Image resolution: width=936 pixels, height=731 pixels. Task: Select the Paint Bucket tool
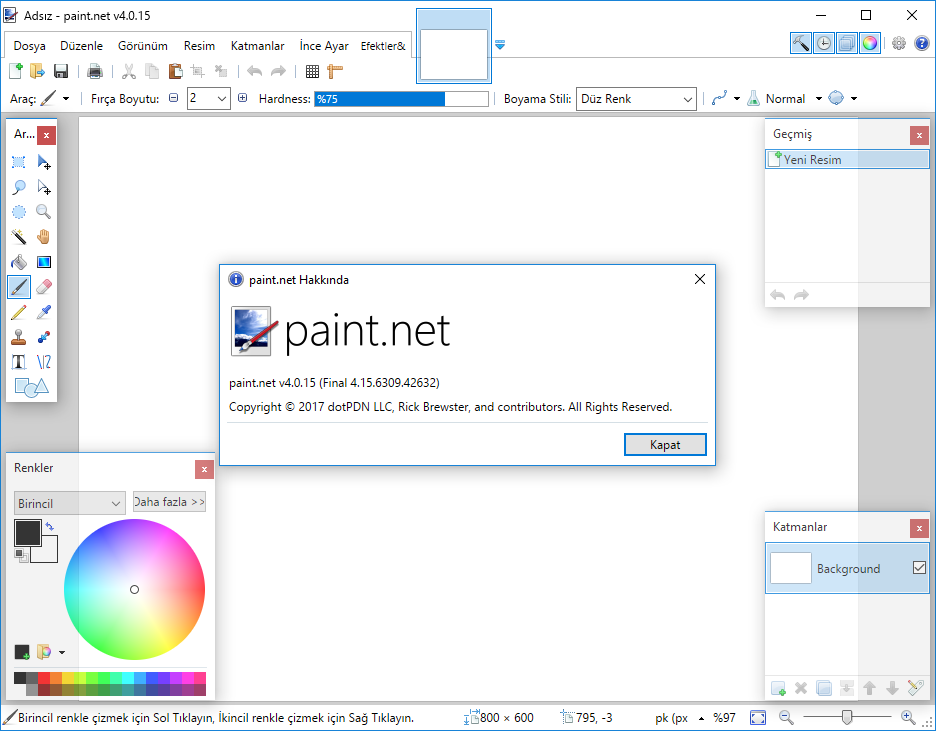coord(19,262)
